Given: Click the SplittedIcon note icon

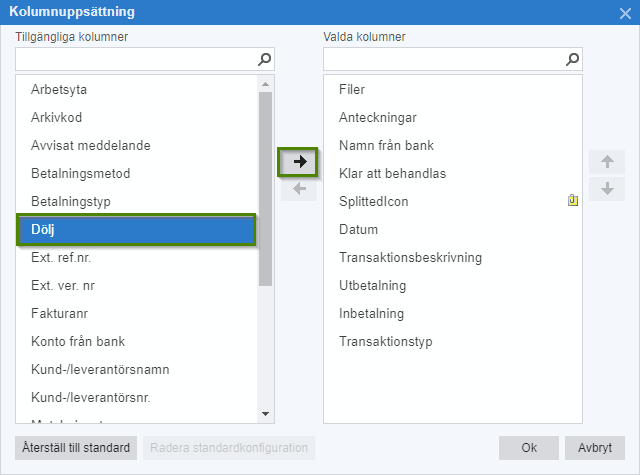Looking at the screenshot, I should (x=573, y=201).
